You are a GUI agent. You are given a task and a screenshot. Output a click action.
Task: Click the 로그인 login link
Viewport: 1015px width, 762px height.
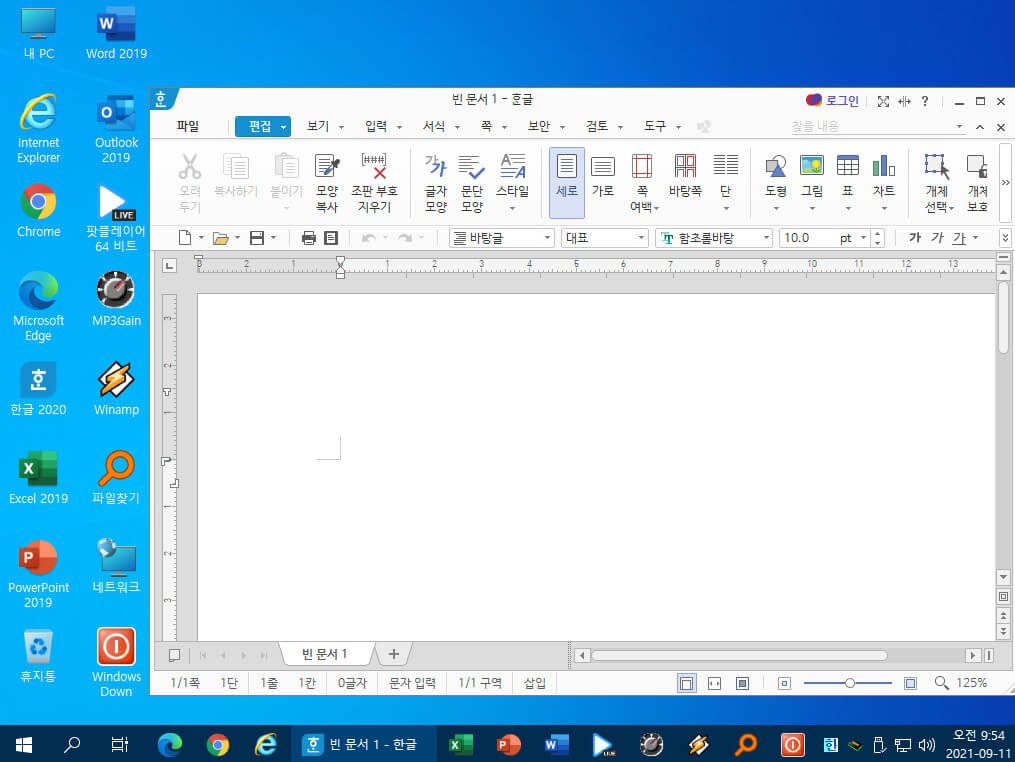point(842,101)
